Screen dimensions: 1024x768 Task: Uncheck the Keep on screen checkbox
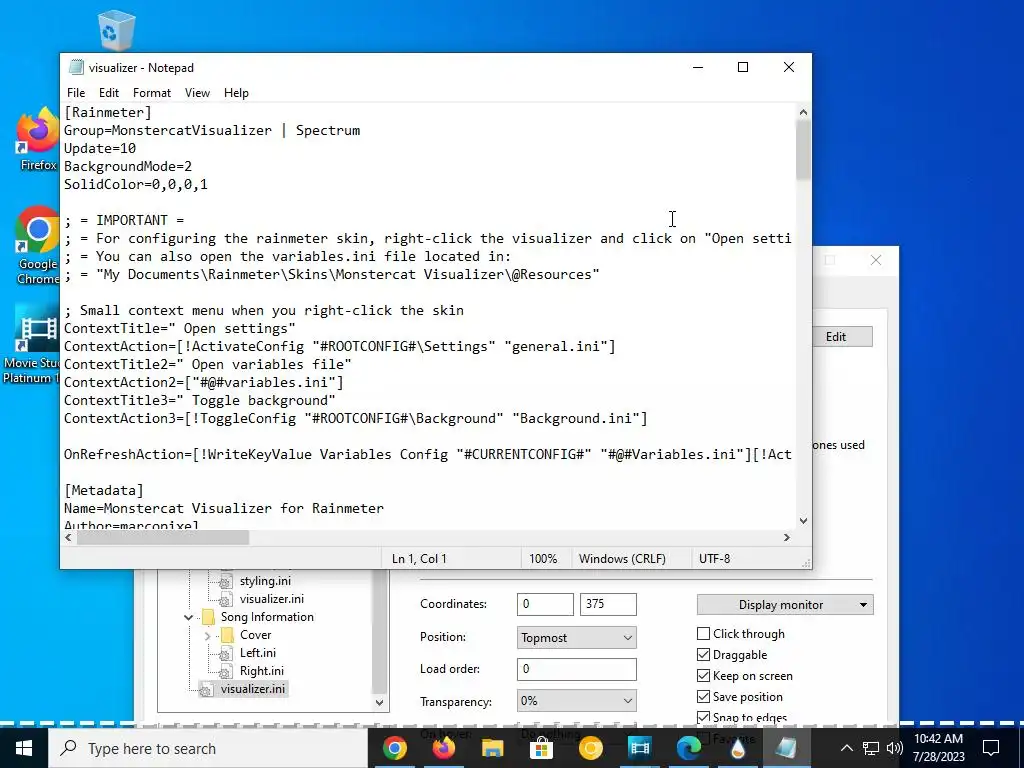pyautogui.click(x=703, y=675)
